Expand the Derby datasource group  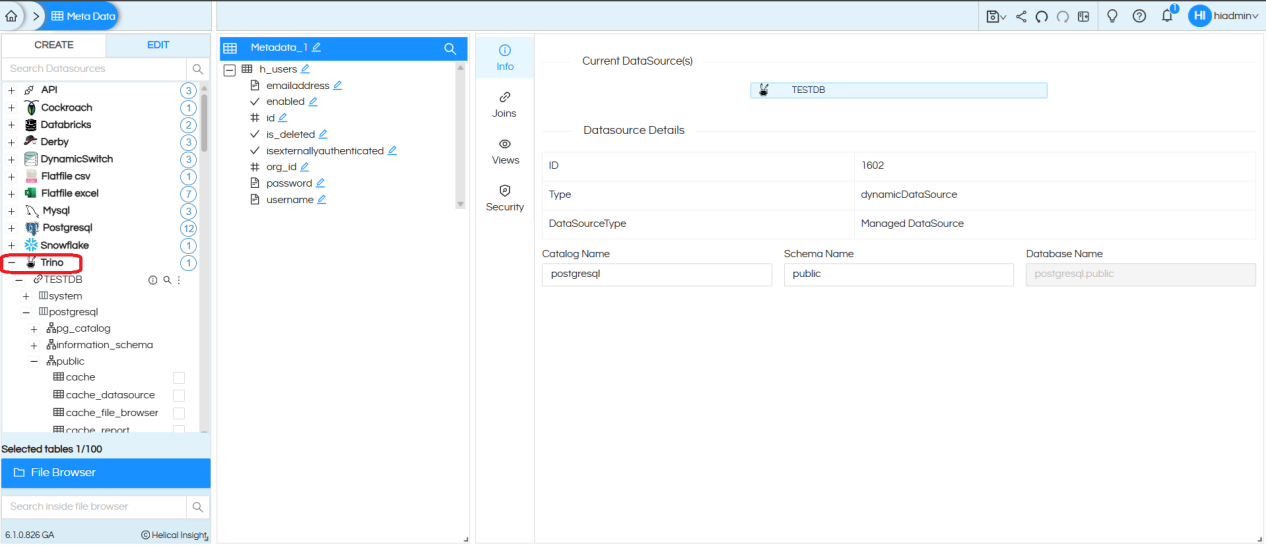tap(12, 142)
